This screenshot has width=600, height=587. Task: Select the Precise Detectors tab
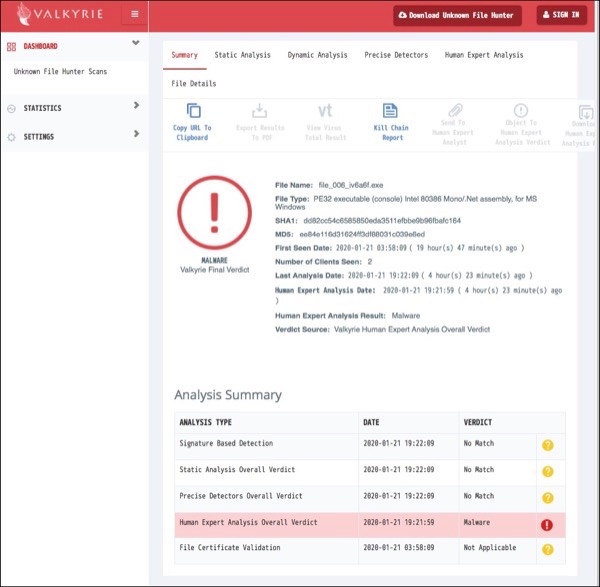point(396,55)
